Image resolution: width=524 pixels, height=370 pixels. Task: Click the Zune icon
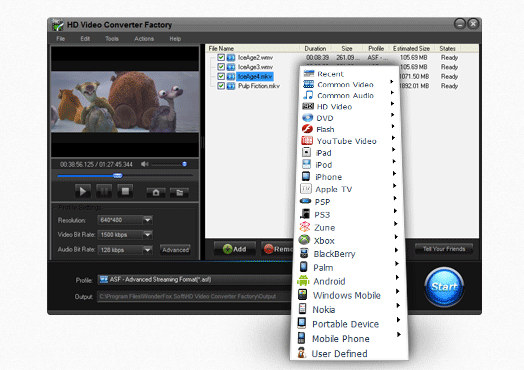click(x=304, y=227)
